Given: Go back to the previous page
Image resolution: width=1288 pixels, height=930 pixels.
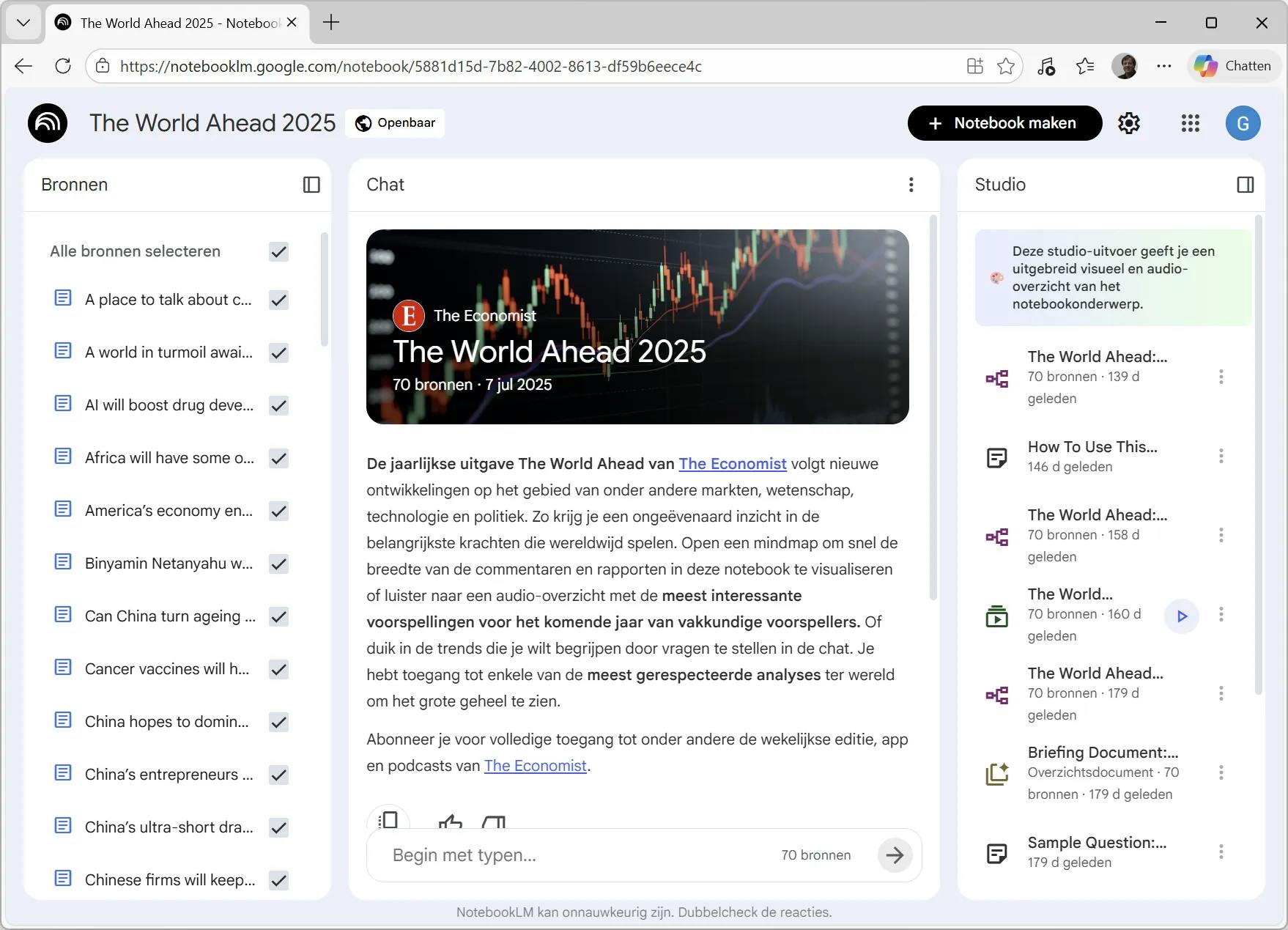Looking at the screenshot, I should [23, 66].
